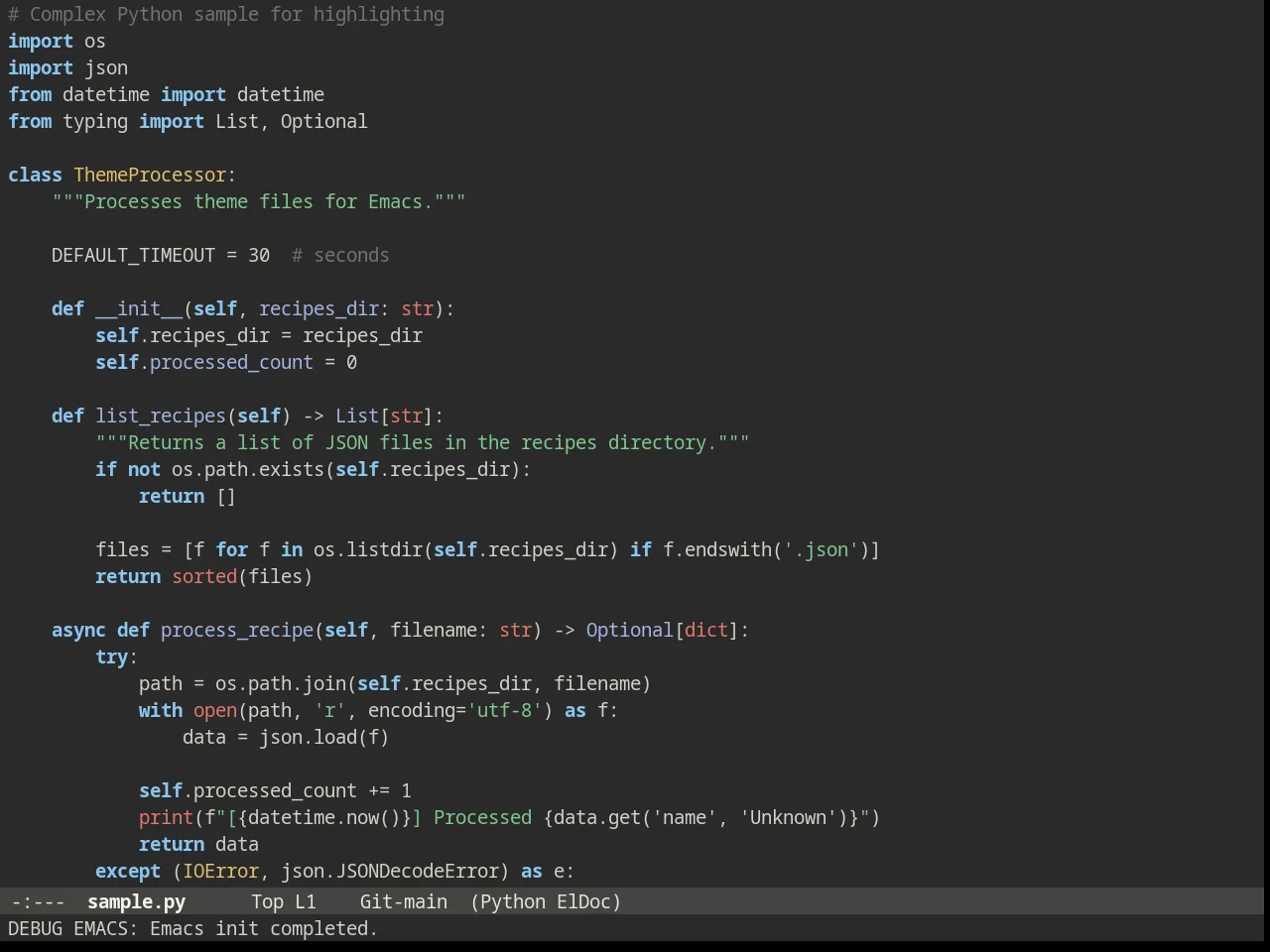Click the __init__ method name

coord(139,309)
